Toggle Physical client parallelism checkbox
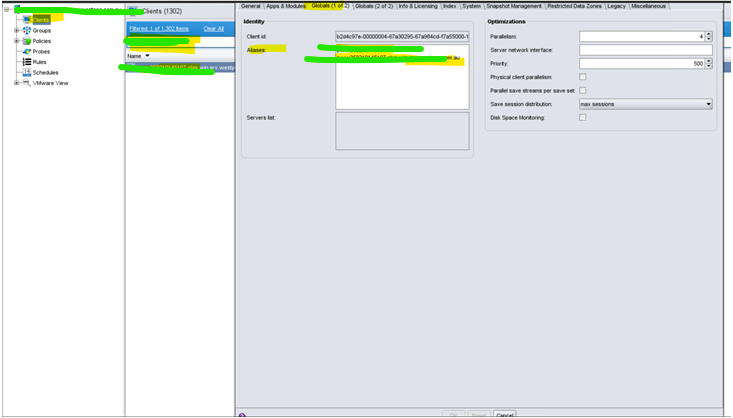The image size is (733, 418). pyautogui.click(x=582, y=77)
